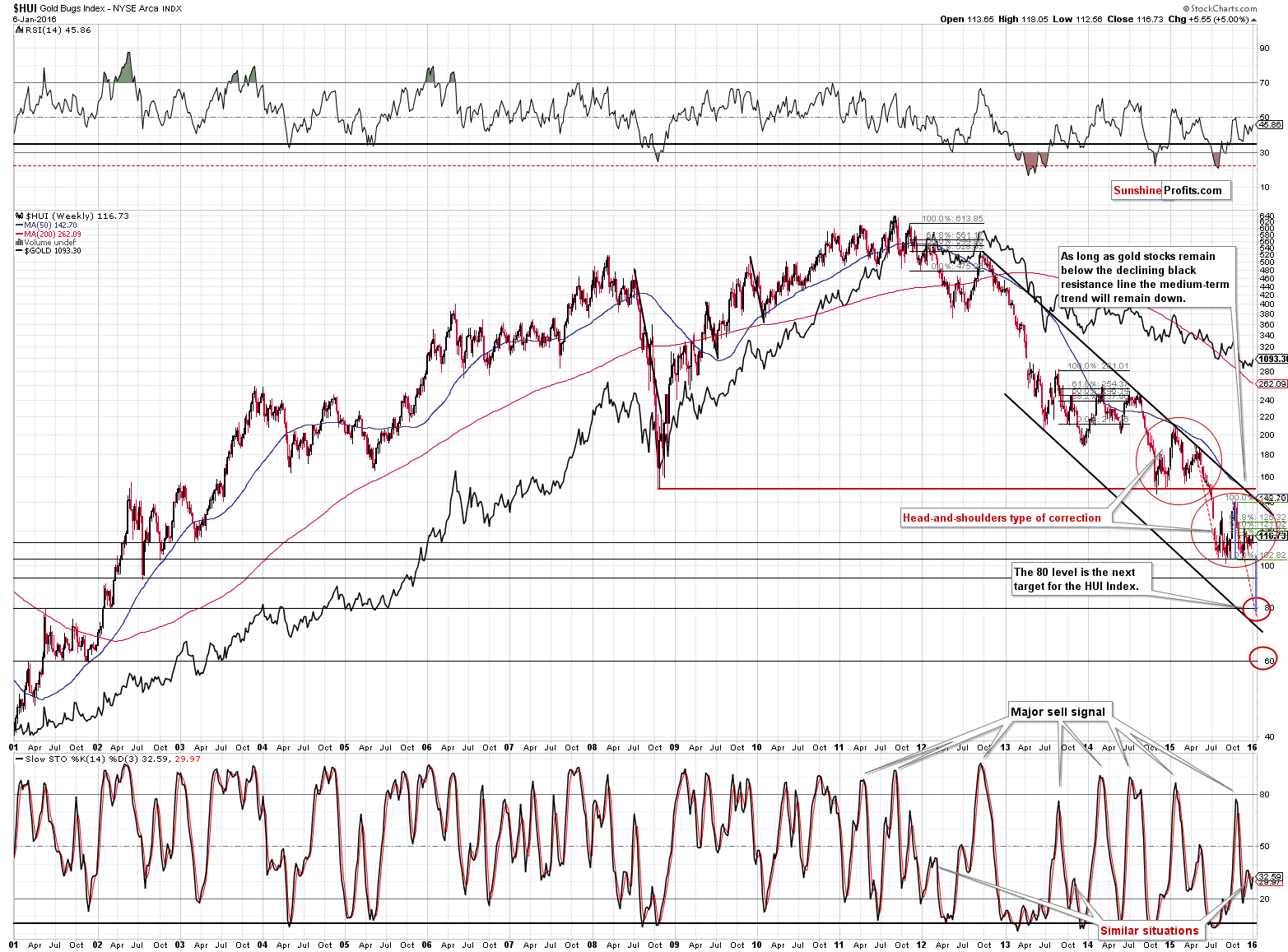Screen dimensions: 1288x952
Task: Click the Major sell signal label
Action: pos(1058,712)
